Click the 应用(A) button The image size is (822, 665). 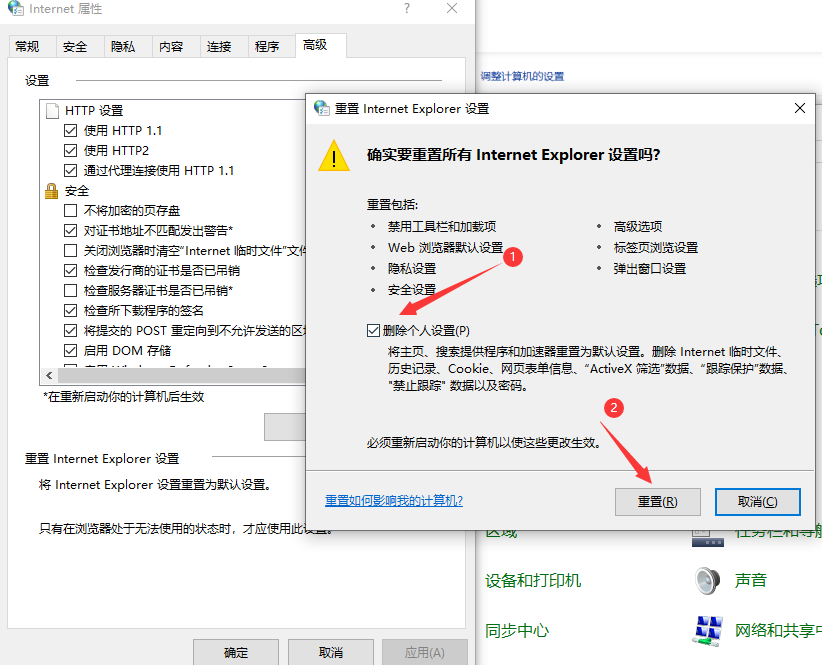[x=425, y=652]
